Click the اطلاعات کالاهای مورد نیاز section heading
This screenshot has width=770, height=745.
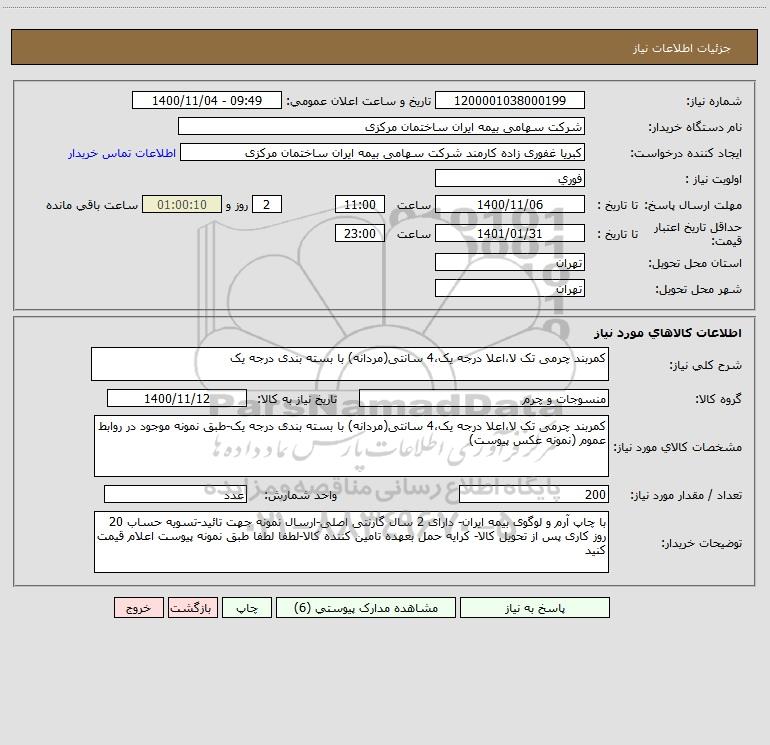pos(668,332)
